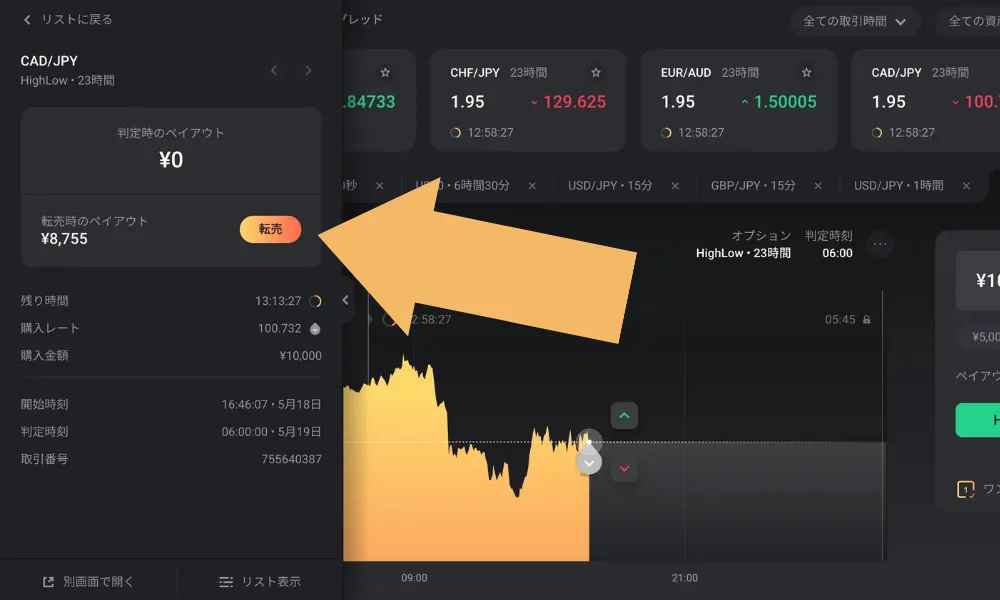Go back with リストに戻る arrow
The image size is (1000, 600).
tap(27, 20)
